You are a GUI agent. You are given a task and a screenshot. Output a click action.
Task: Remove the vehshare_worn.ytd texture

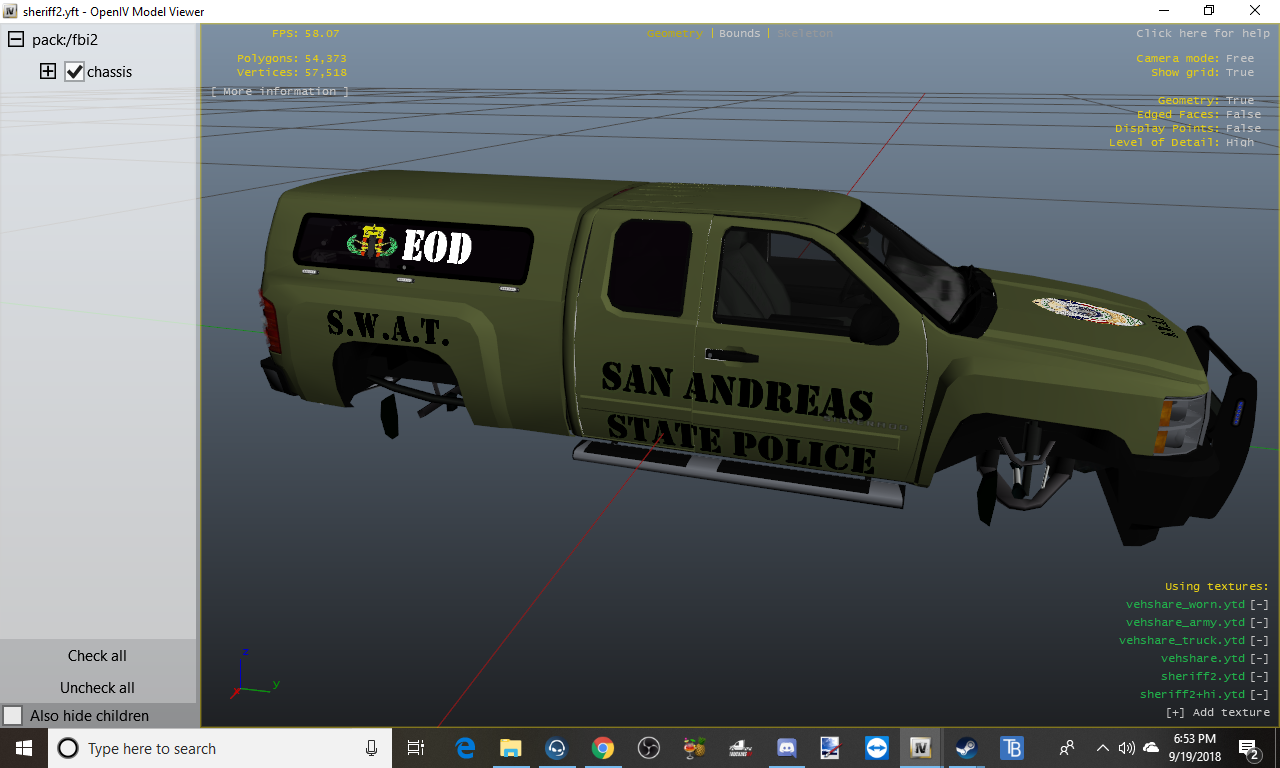click(x=1259, y=605)
